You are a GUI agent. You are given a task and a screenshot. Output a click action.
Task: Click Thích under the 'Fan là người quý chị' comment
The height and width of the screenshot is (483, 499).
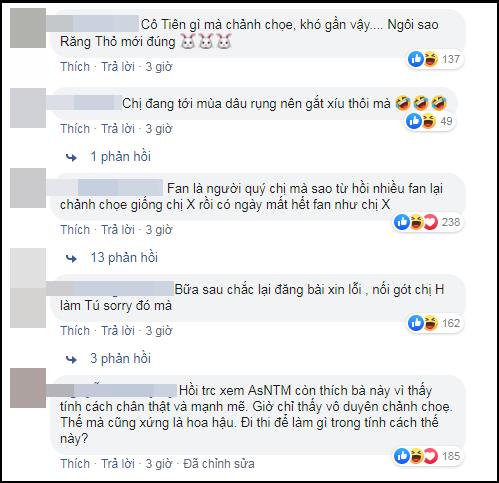click(x=75, y=230)
